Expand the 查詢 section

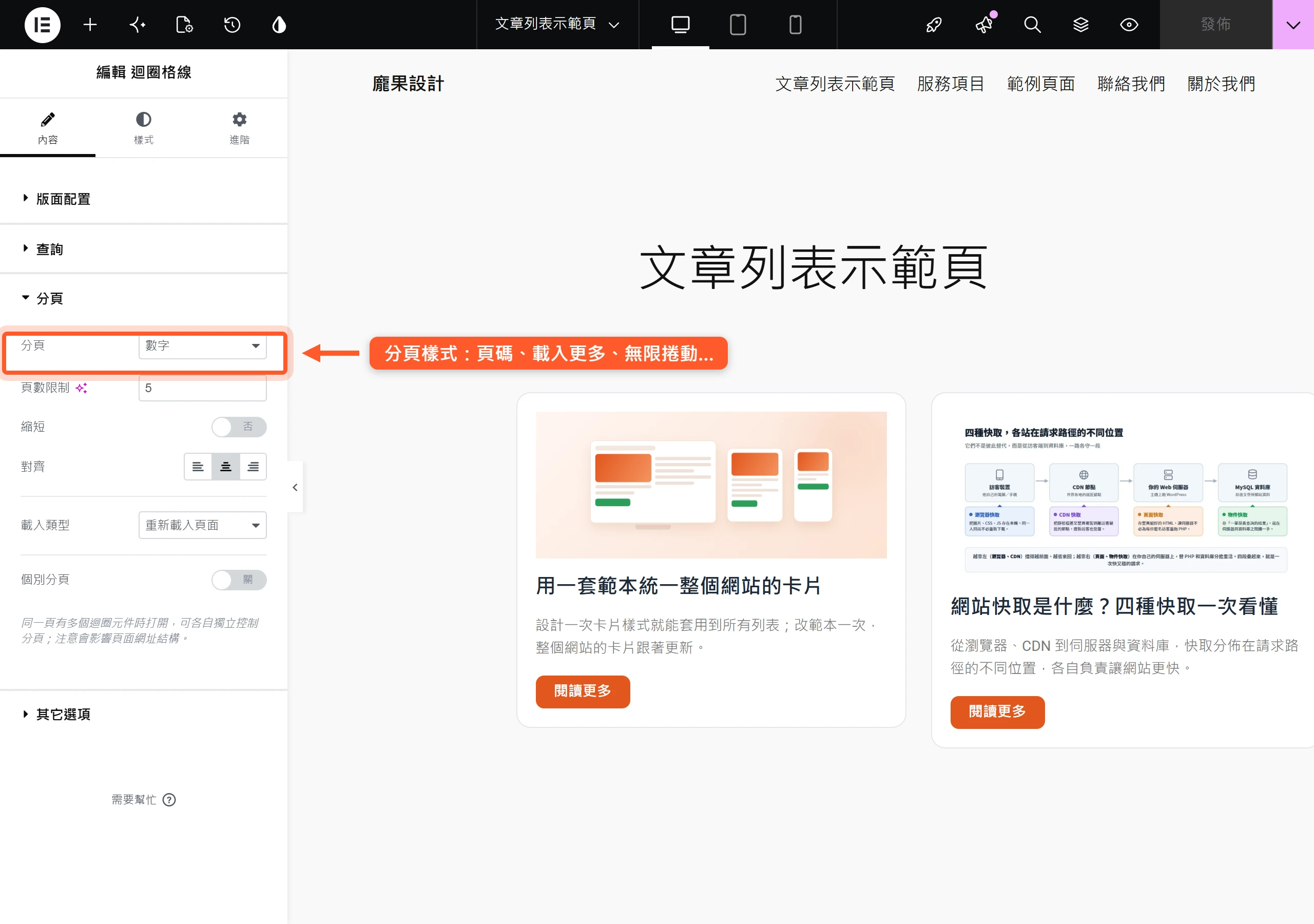click(144, 249)
